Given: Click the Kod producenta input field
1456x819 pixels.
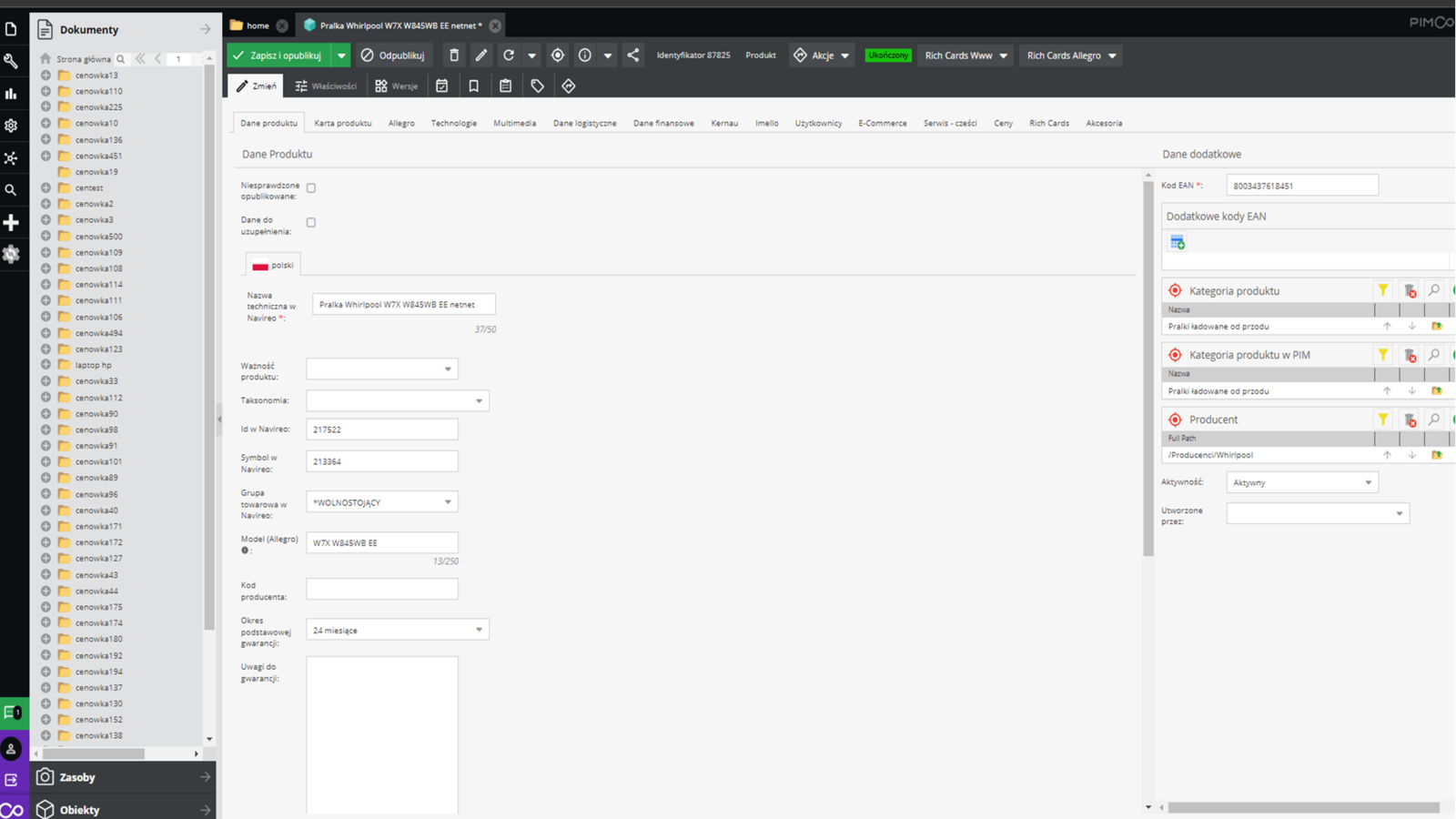Looking at the screenshot, I should pyautogui.click(x=382, y=589).
